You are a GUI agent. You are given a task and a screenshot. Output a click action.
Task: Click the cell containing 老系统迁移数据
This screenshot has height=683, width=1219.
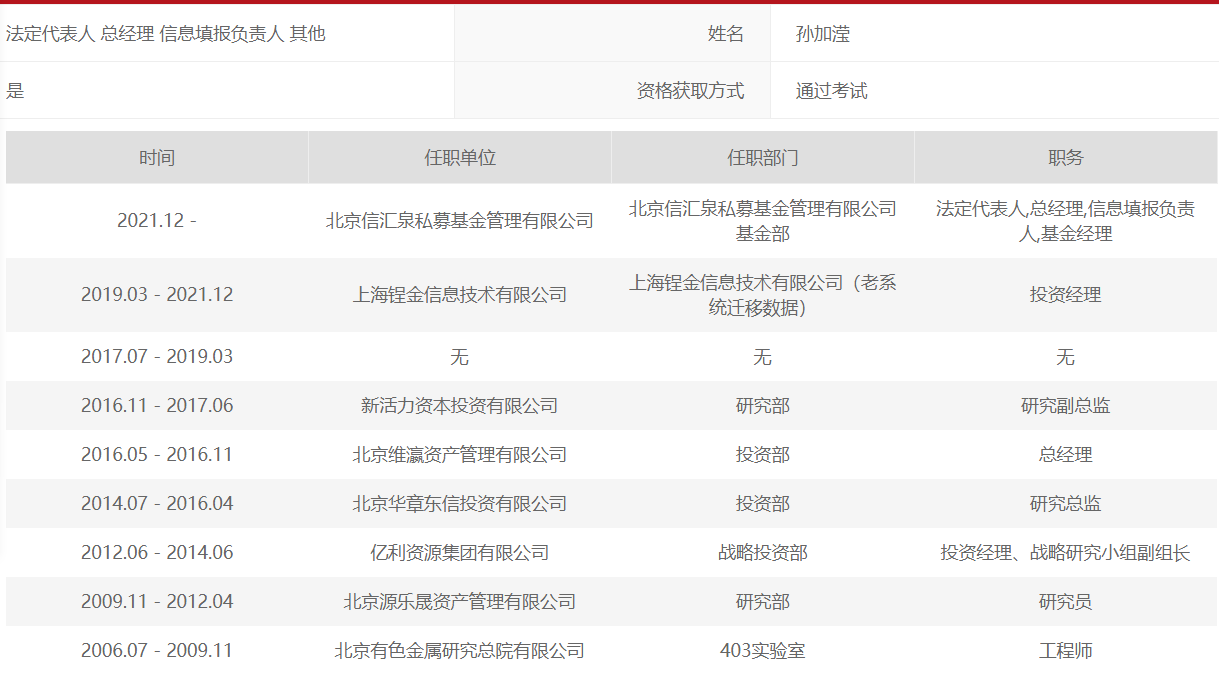pos(763,295)
